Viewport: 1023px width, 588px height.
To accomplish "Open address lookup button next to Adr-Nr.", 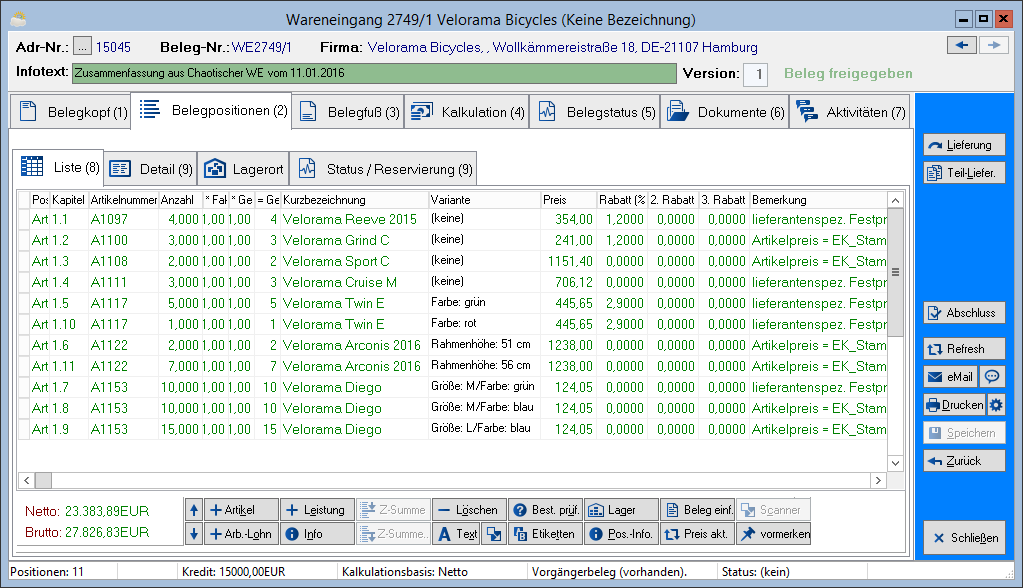I will pos(82,47).
